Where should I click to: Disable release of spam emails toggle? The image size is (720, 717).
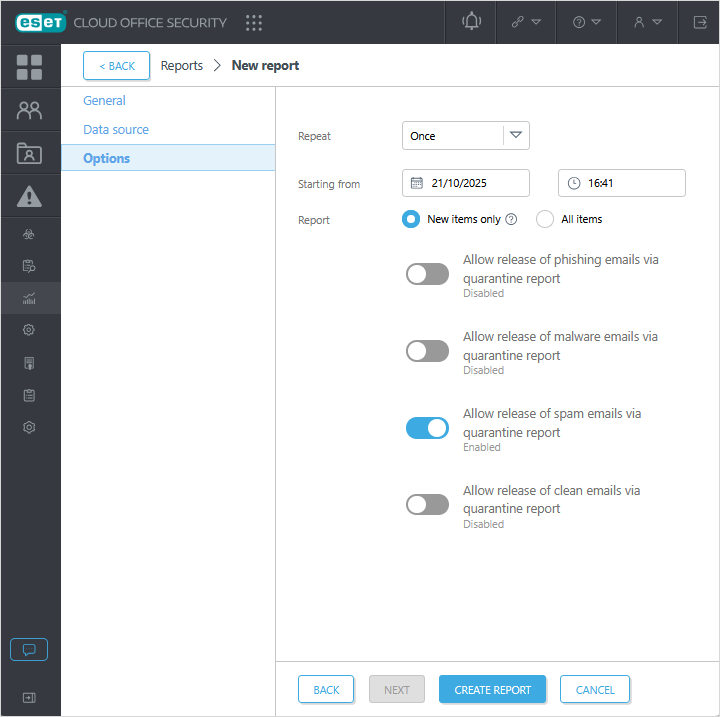[427, 428]
